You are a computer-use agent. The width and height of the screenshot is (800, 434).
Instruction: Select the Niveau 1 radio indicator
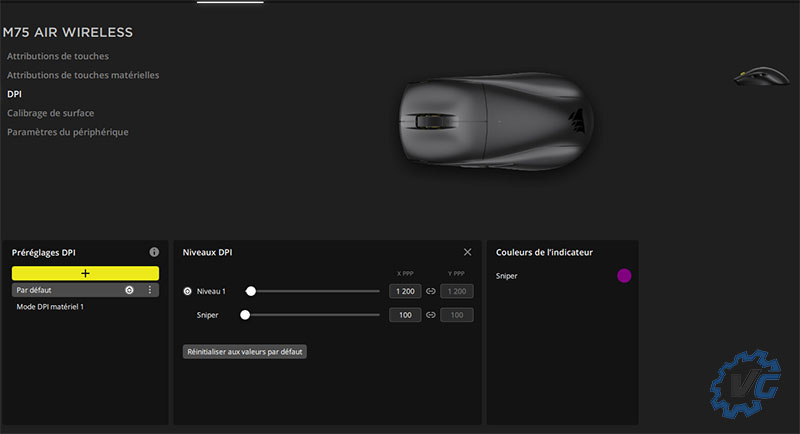pos(187,292)
